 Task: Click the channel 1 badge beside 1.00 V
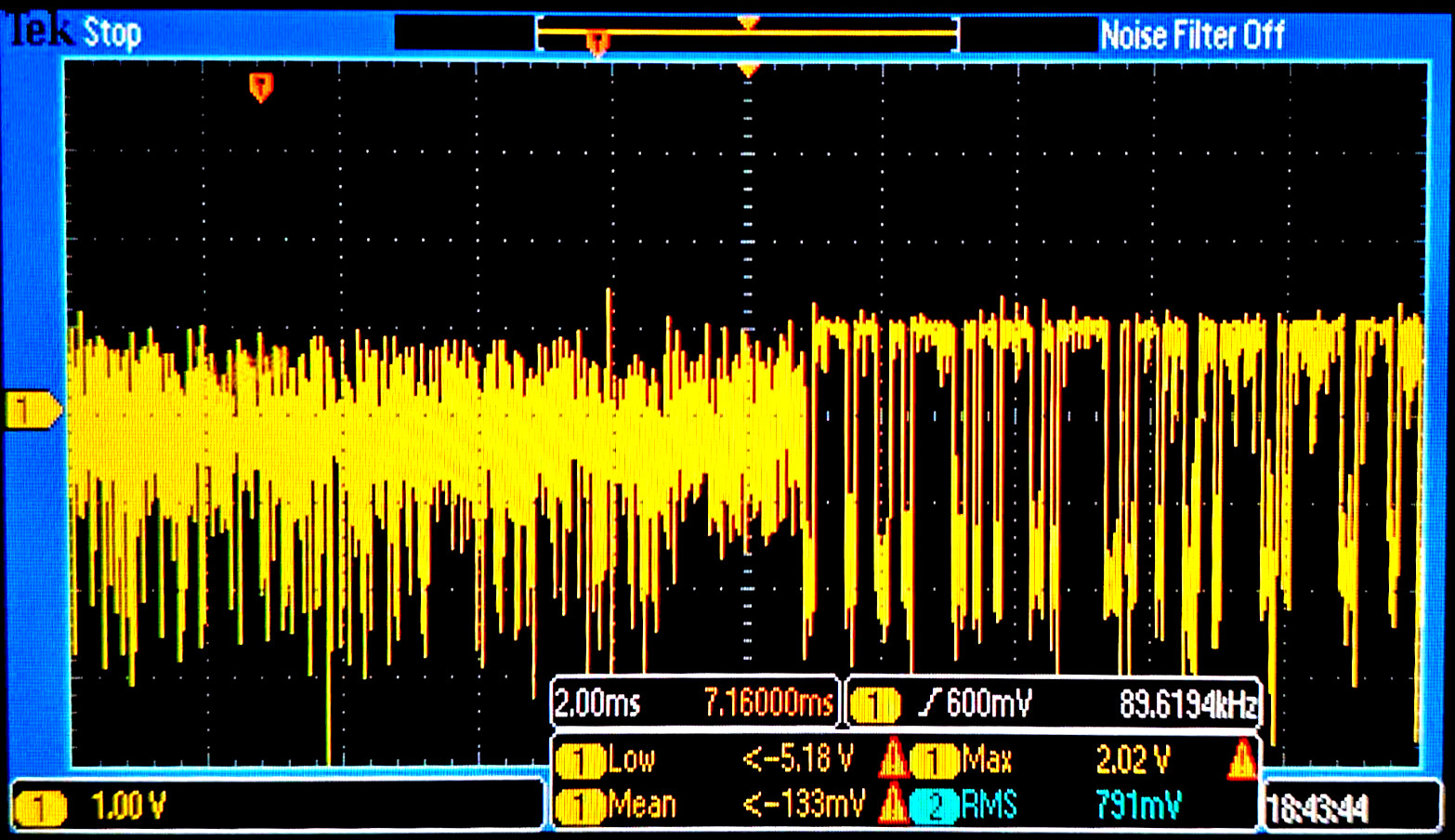point(39,806)
